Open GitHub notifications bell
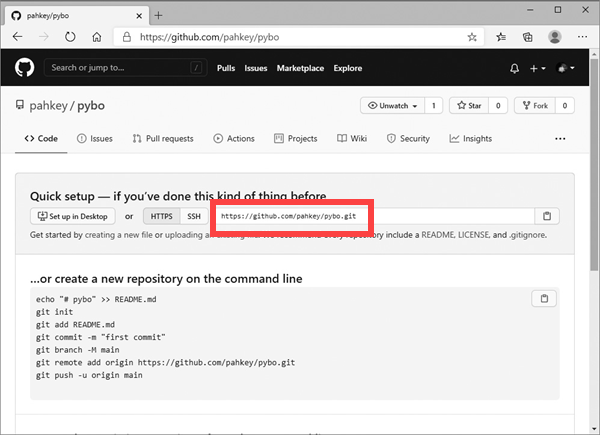600x435 pixels. point(515,68)
